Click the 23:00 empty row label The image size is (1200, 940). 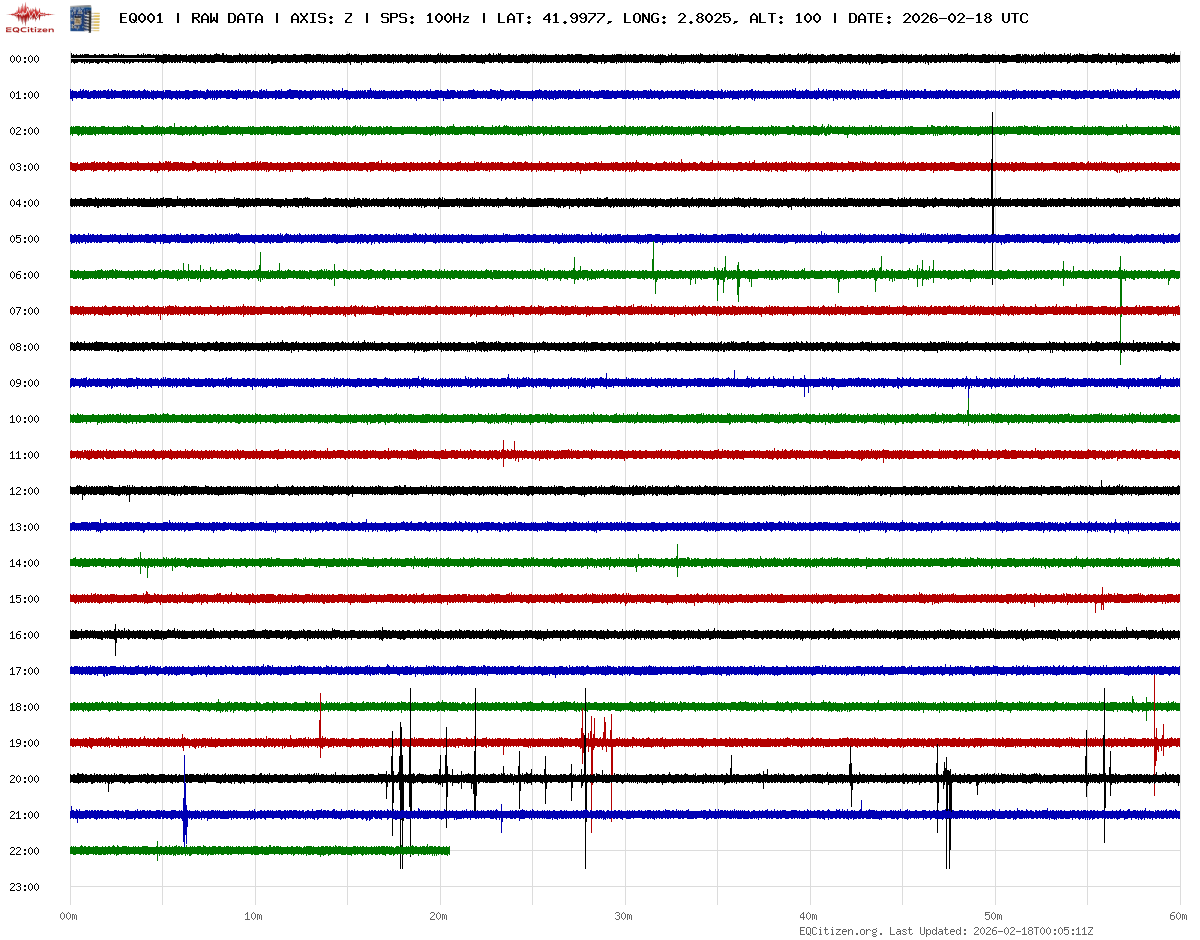click(24, 887)
